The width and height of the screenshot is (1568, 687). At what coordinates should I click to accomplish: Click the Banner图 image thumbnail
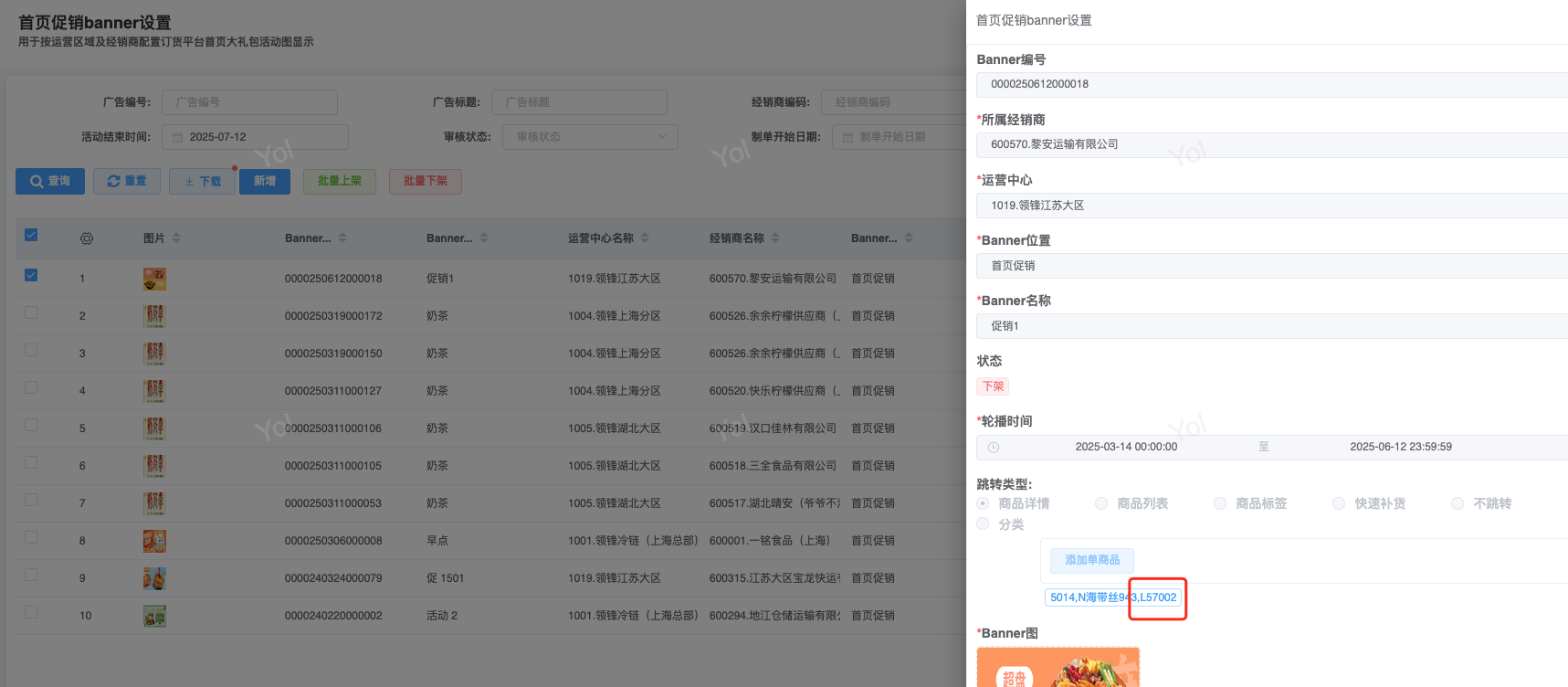click(x=1058, y=668)
